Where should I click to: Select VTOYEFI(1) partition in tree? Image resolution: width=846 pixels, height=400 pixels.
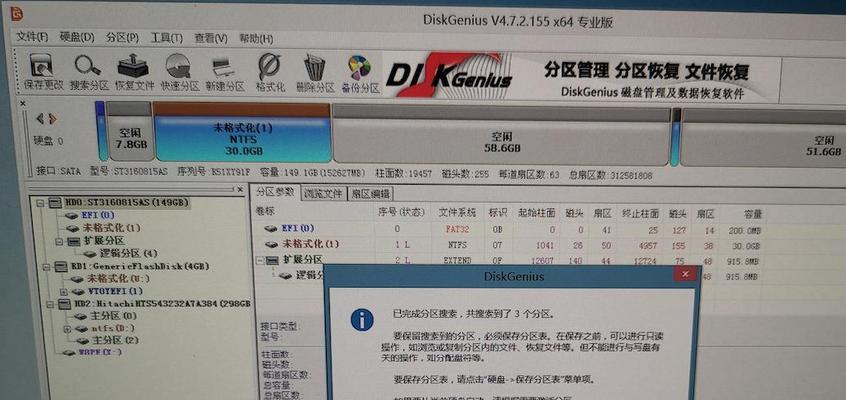117,291
